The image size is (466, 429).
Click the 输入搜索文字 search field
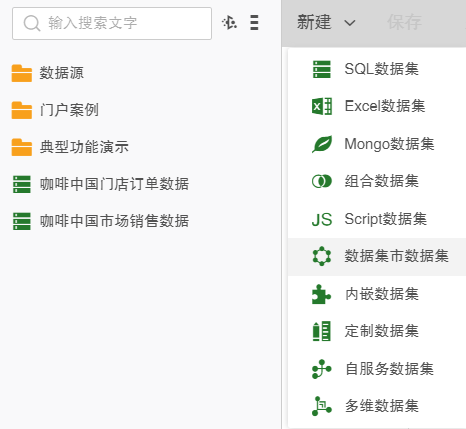point(112,23)
